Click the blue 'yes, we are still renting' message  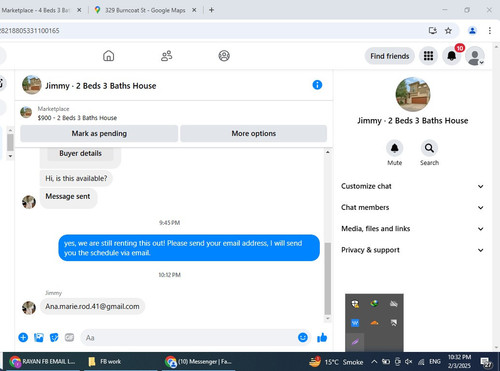tap(189, 248)
